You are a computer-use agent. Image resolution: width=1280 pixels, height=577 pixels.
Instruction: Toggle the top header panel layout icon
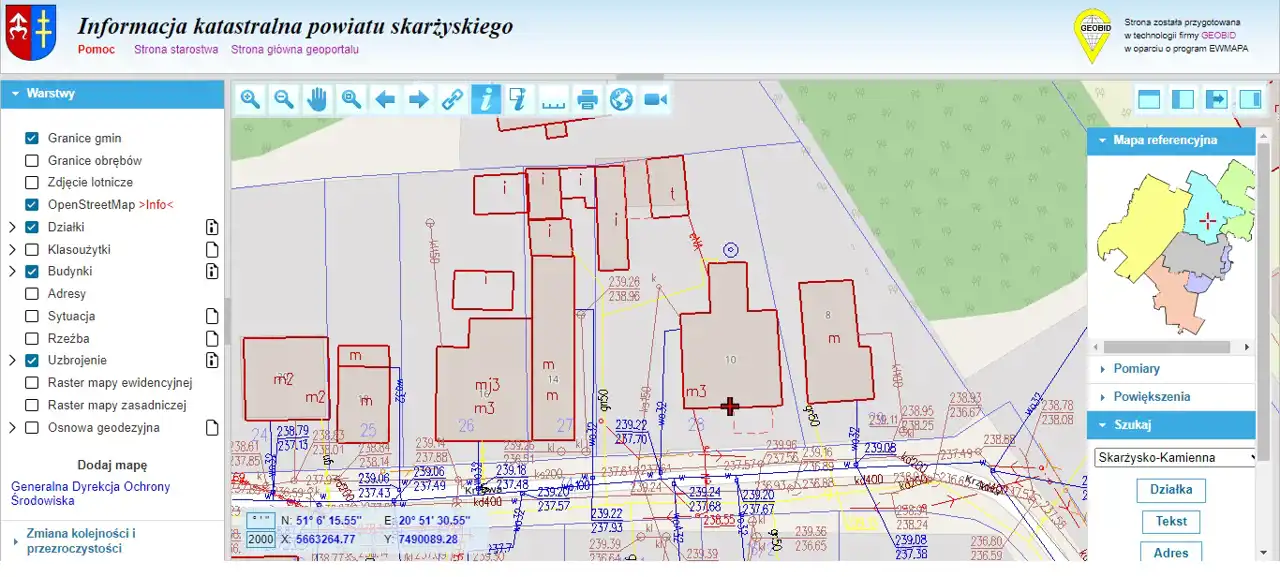tap(1149, 99)
